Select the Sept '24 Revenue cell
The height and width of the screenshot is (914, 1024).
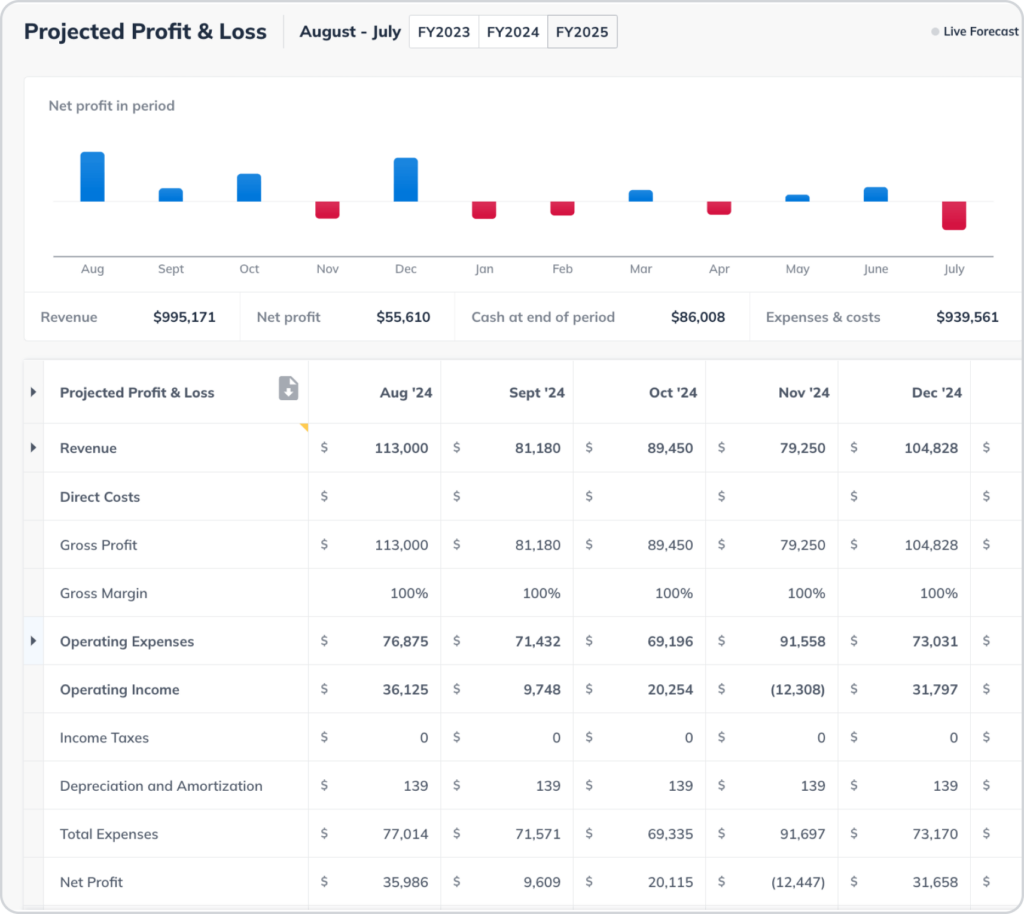tap(537, 448)
